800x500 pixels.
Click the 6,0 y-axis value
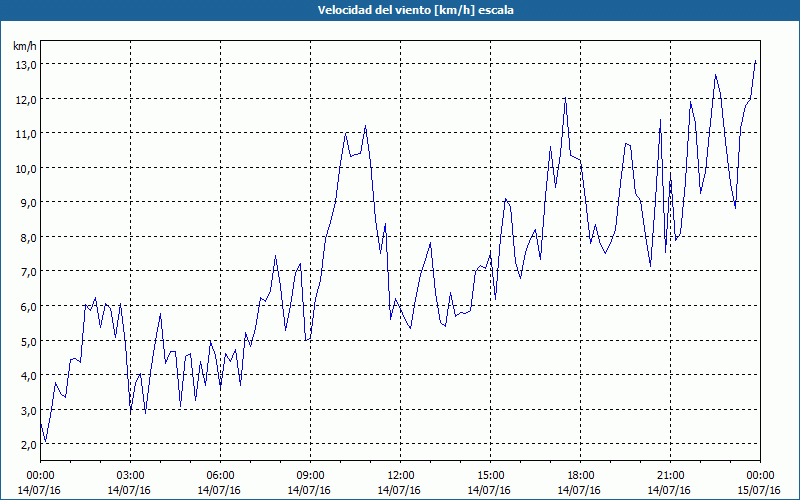(x=28, y=307)
